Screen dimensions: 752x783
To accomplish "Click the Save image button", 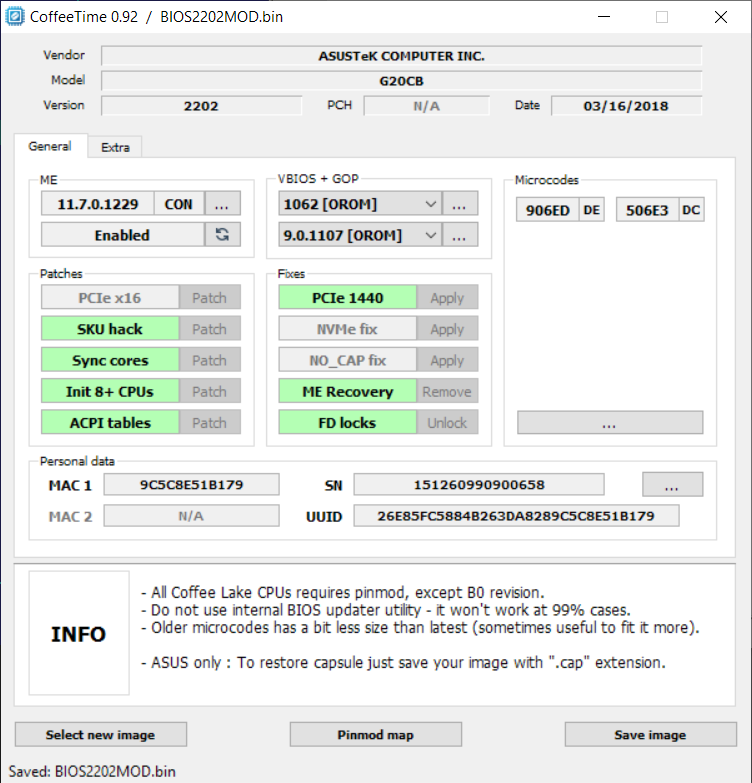I will [651, 734].
